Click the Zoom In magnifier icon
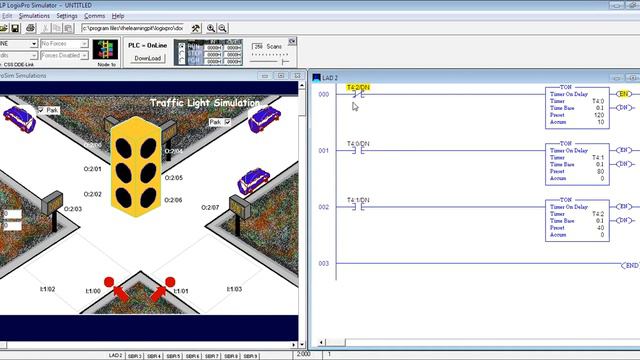The image size is (640, 360). coord(211,28)
